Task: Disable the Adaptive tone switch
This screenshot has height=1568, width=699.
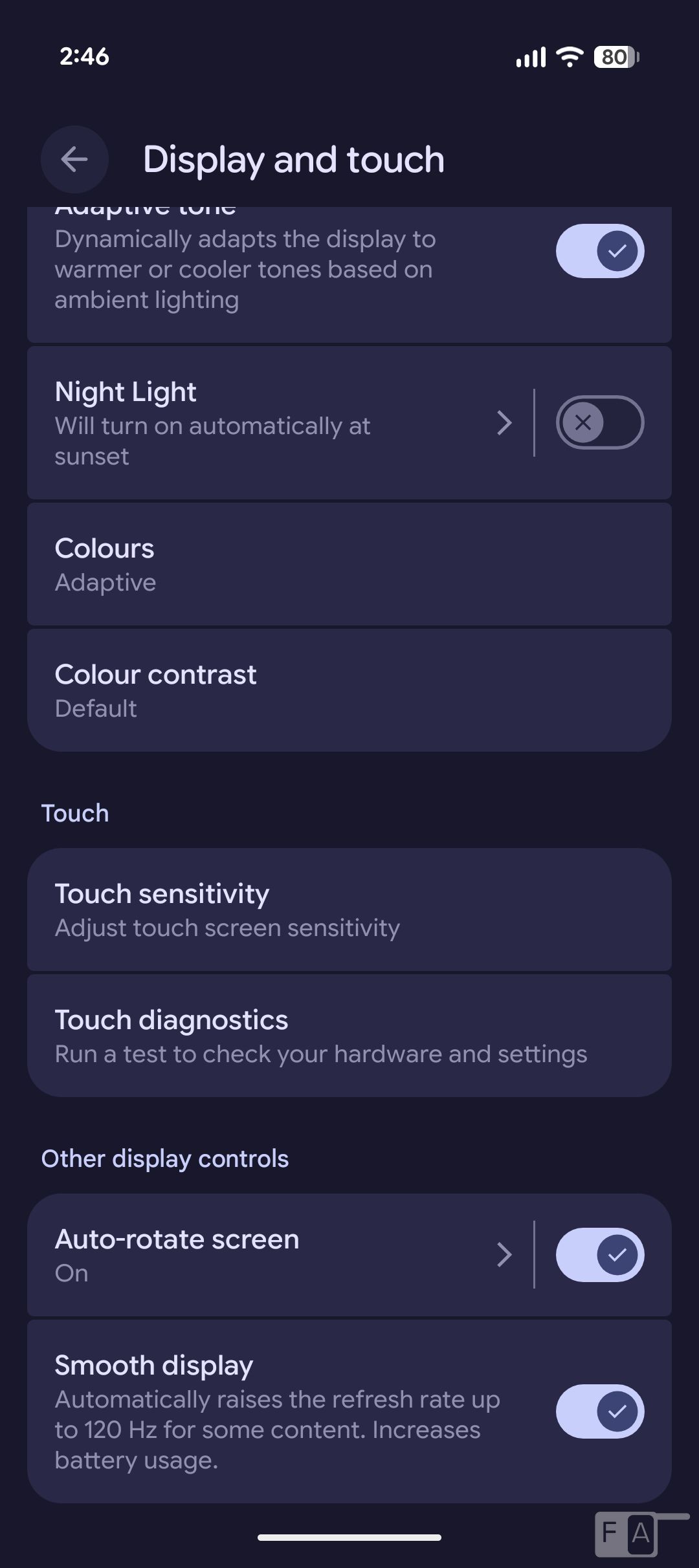Action: pyautogui.click(x=599, y=251)
